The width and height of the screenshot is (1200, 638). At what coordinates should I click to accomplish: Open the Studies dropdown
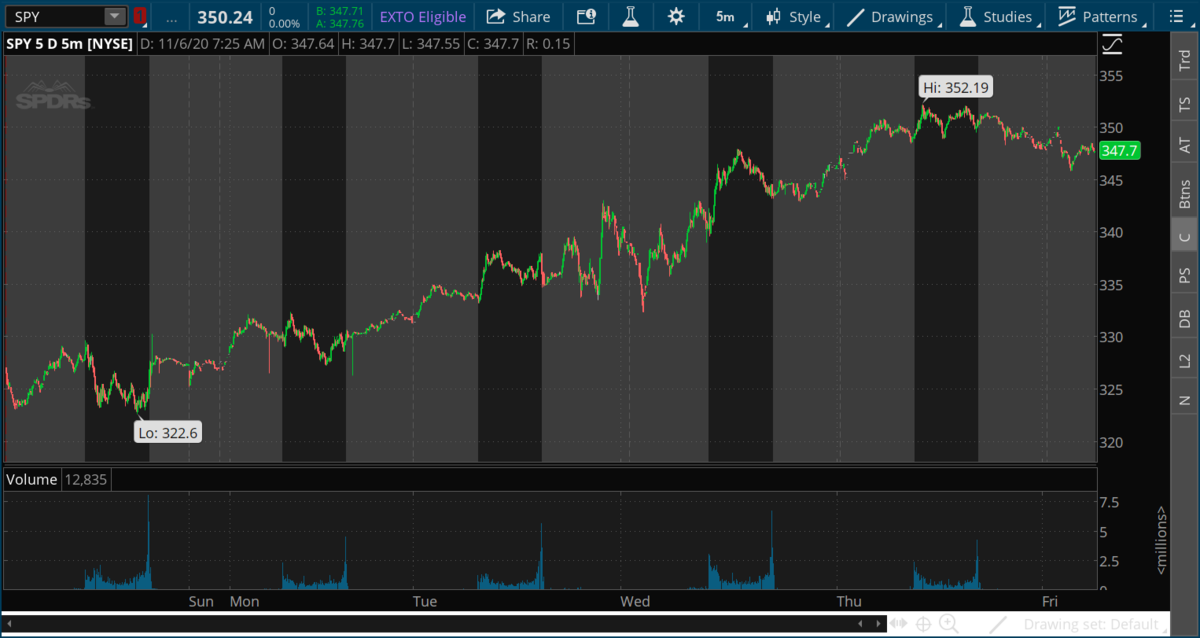999,17
